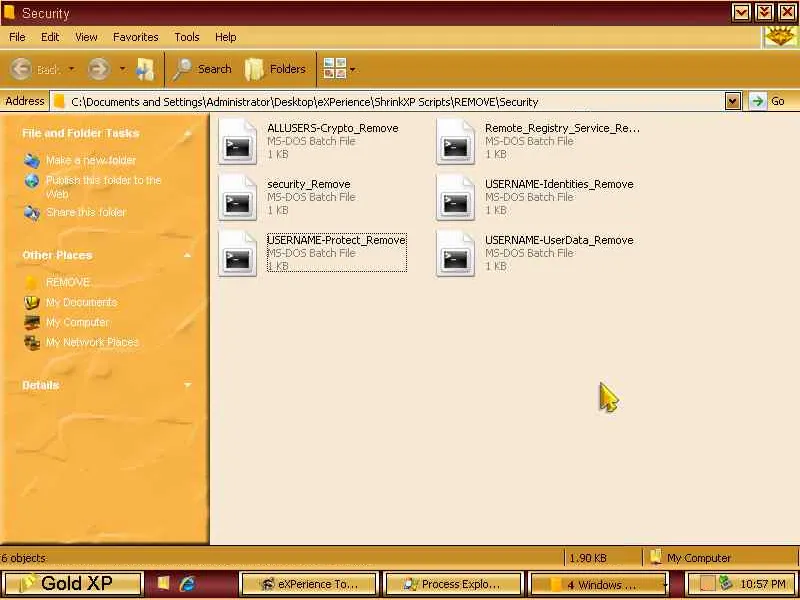Open the ALLUSERS-Crypto_Remove batch file icon
Viewport: 800px width, 600px height.
[237, 142]
